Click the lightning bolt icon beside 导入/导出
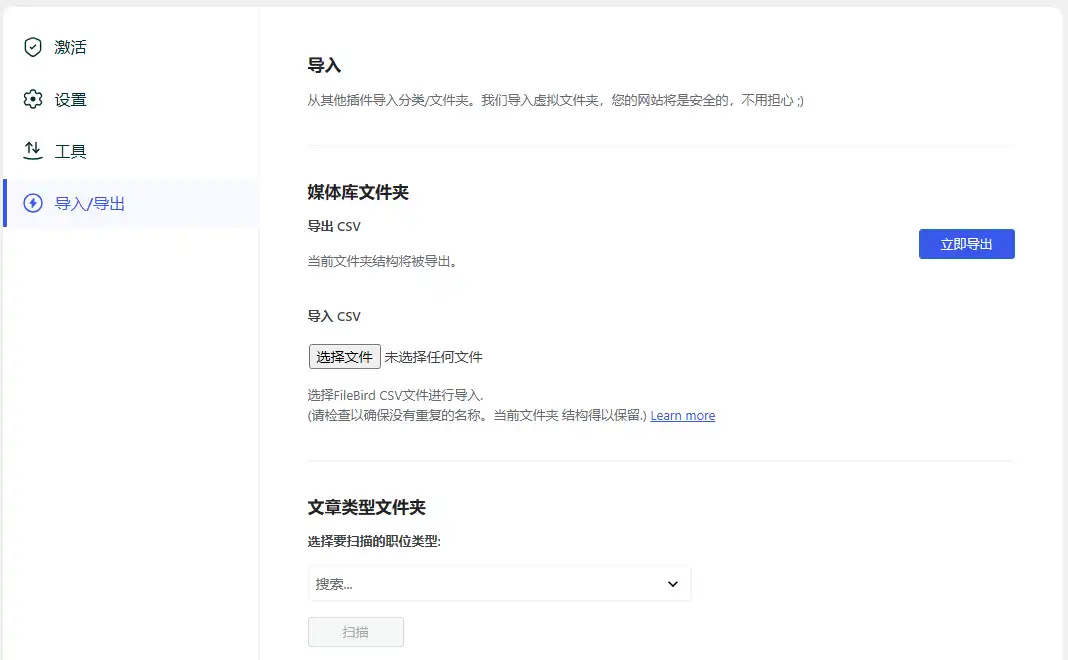The width and height of the screenshot is (1068, 660). (x=31, y=202)
